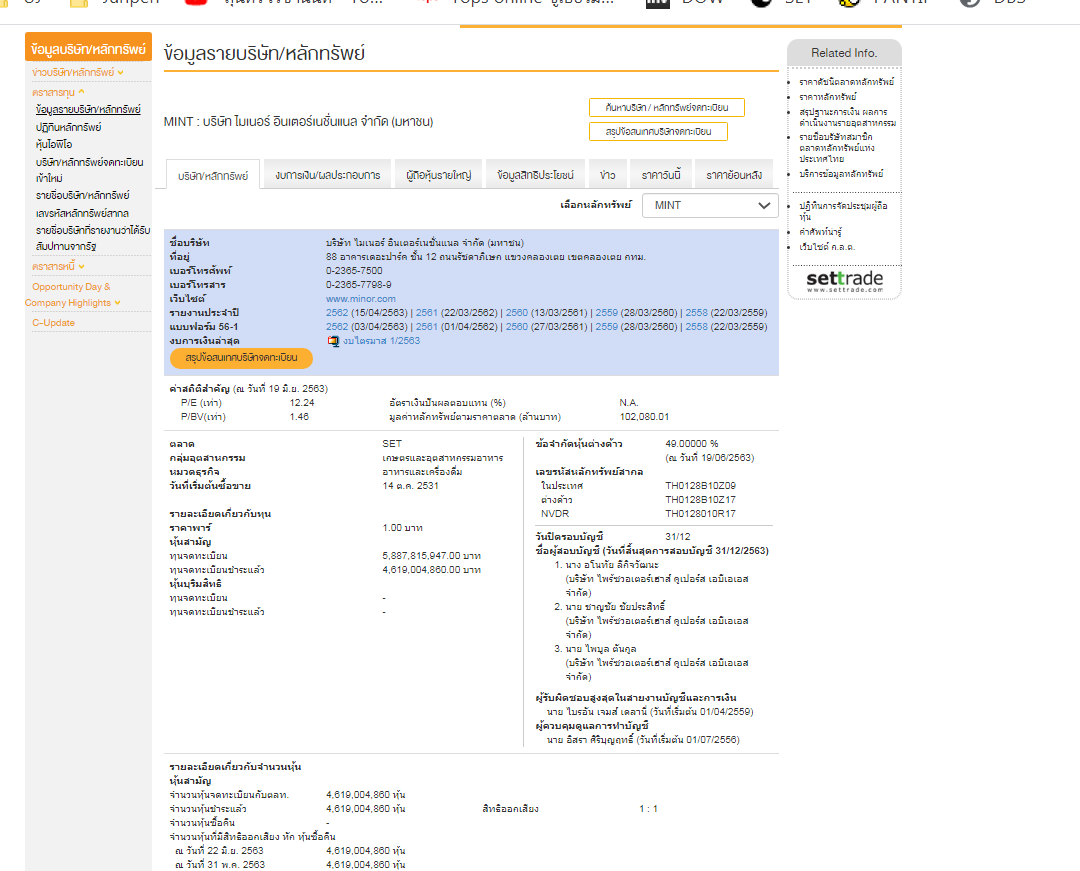Open เว็บไซต์ ก.ล.ต. link
1080x871 pixels.
(827, 247)
